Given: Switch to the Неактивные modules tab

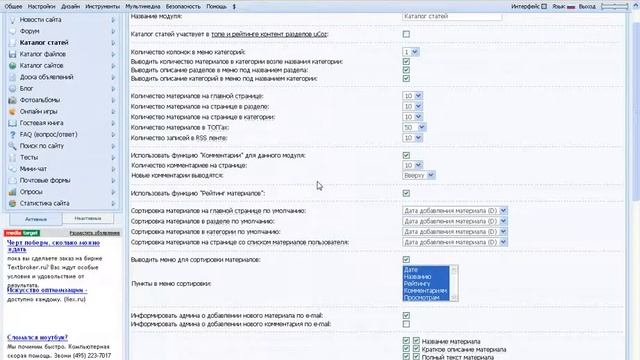Looking at the screenshot, I should tap(88, 218).
